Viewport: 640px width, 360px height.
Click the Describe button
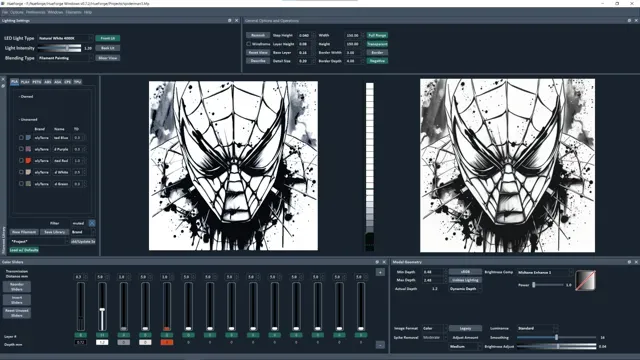[x=258, y=61]
